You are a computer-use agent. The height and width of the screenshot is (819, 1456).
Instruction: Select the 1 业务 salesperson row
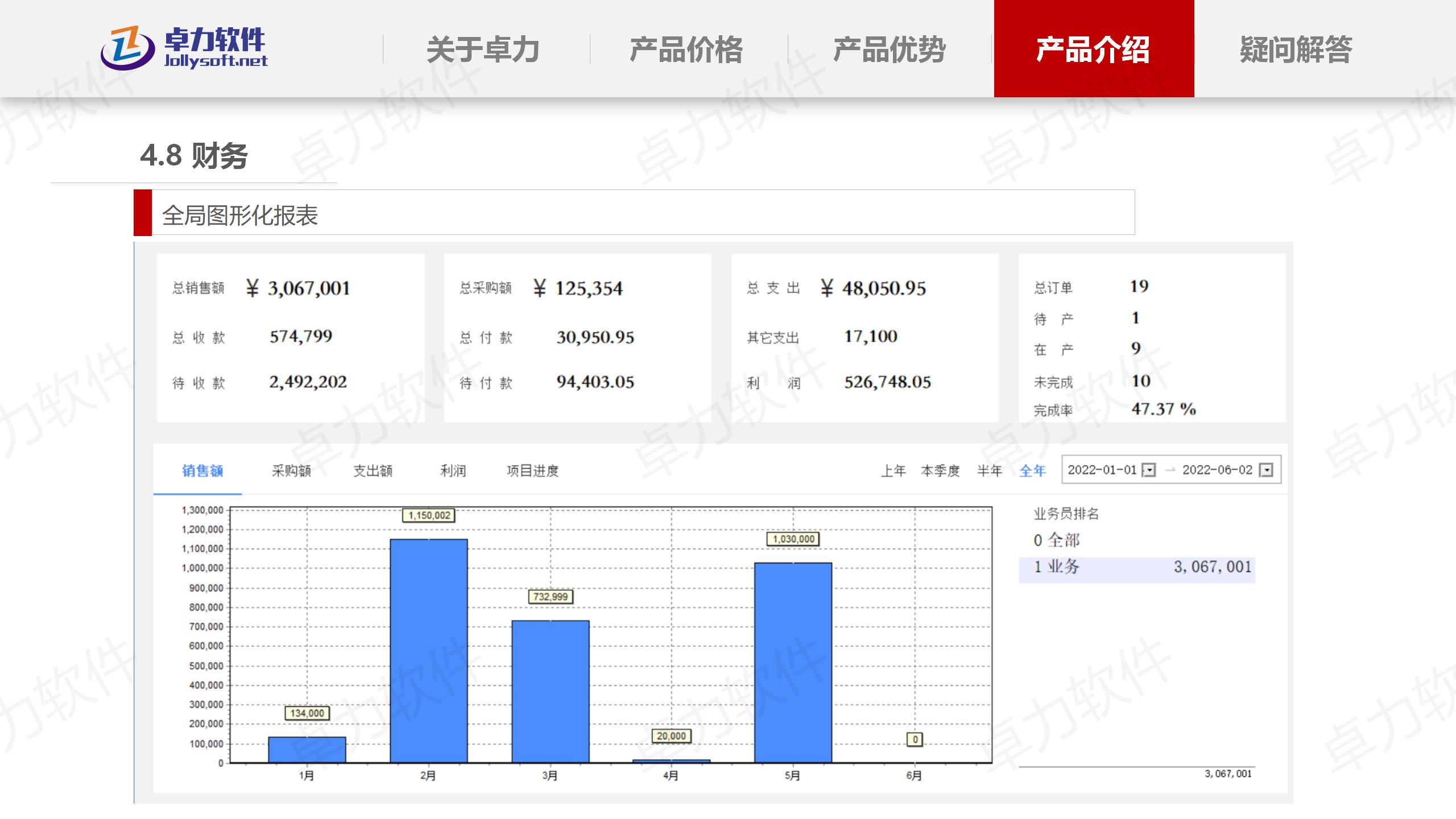coord(1136,567)
